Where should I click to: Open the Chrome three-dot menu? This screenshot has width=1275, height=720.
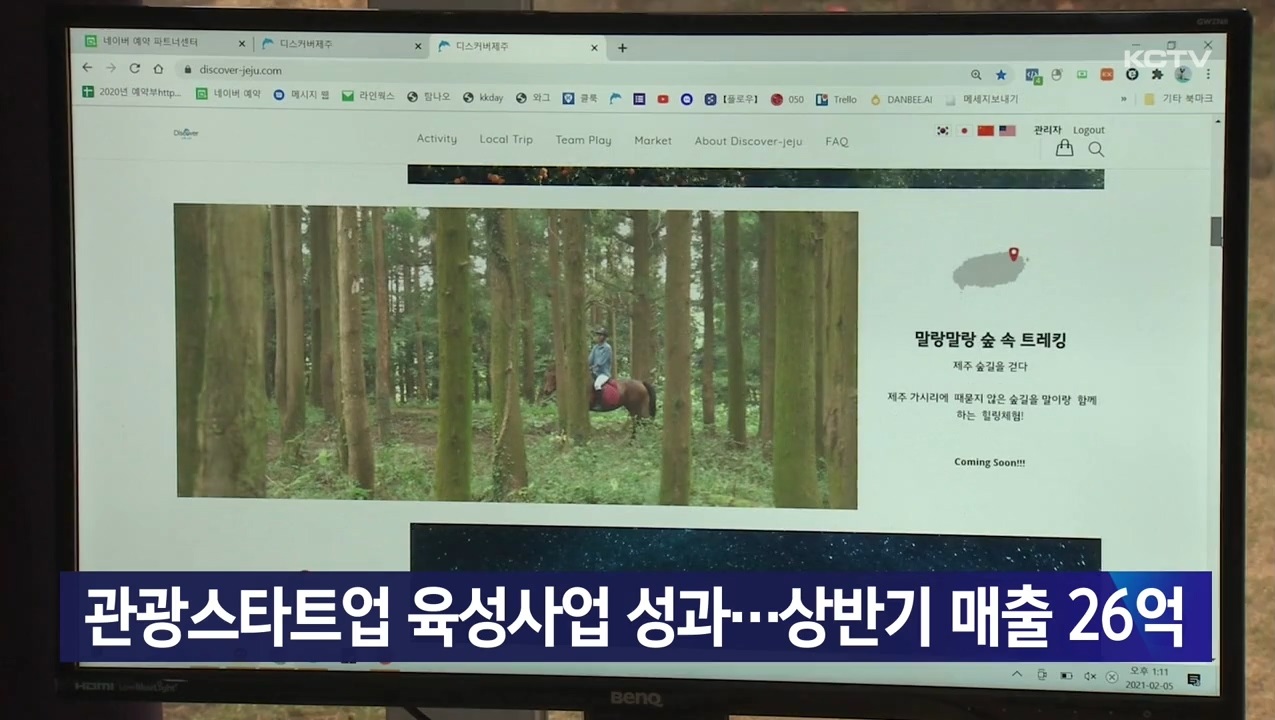[x=1208, y=74]
